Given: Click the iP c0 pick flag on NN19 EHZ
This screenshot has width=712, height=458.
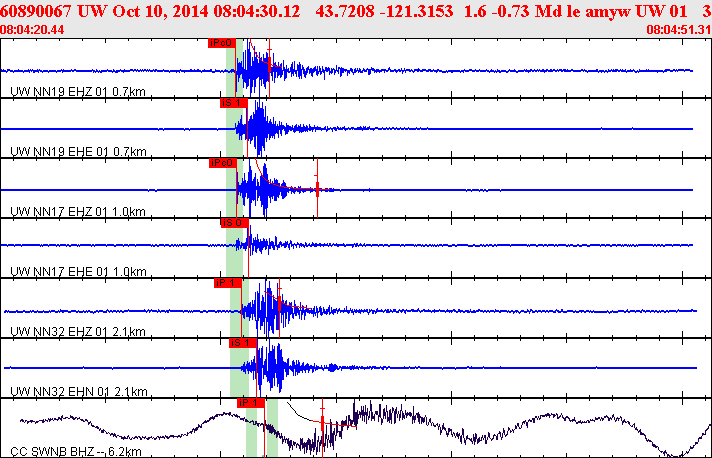Looking at the screenshot, I should pos(221,43).
